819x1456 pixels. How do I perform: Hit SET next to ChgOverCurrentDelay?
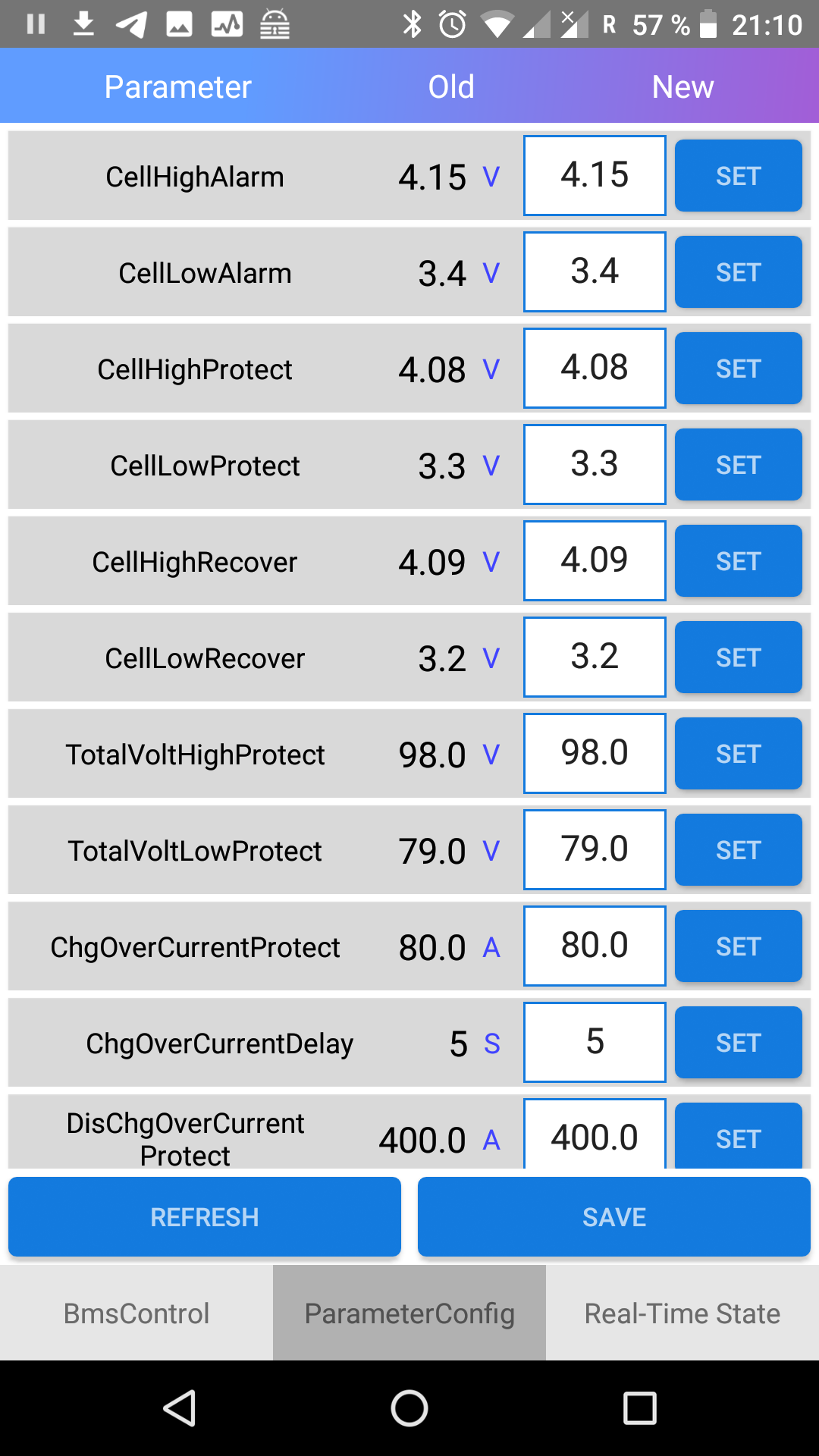click(x=738, y=1043)
